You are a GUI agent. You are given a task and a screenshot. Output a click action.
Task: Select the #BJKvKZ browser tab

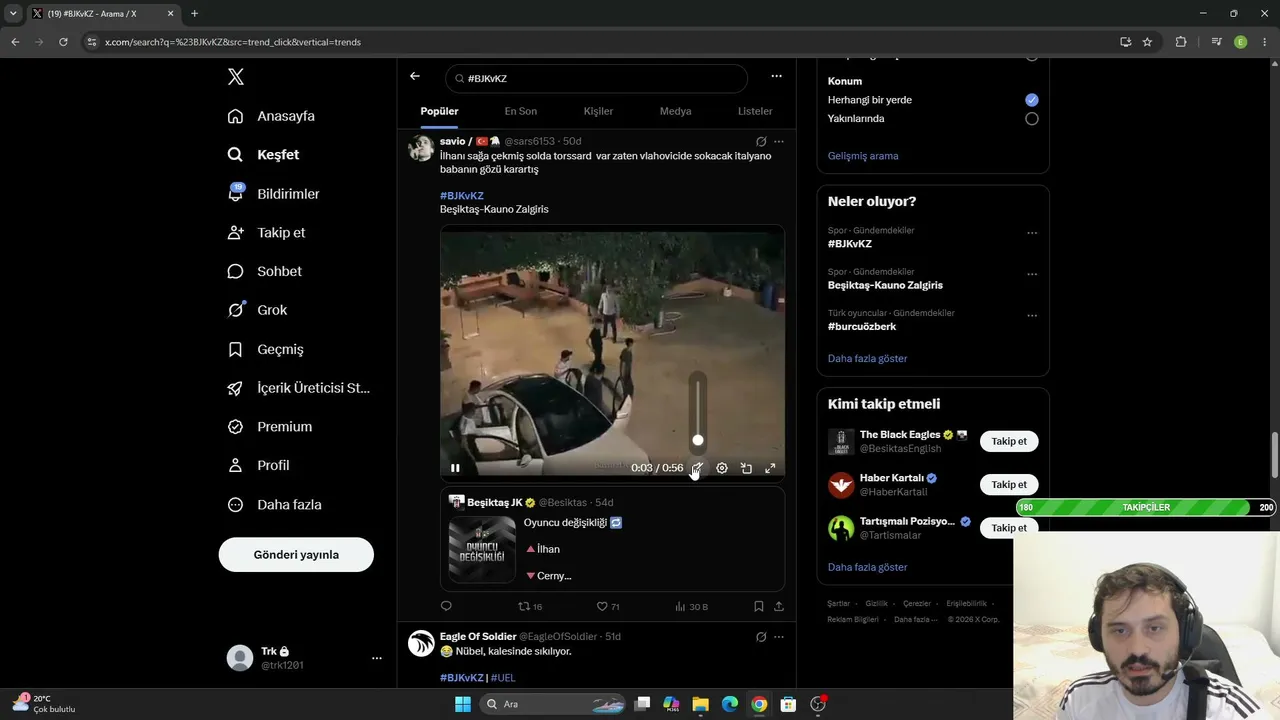click(102, 14)
